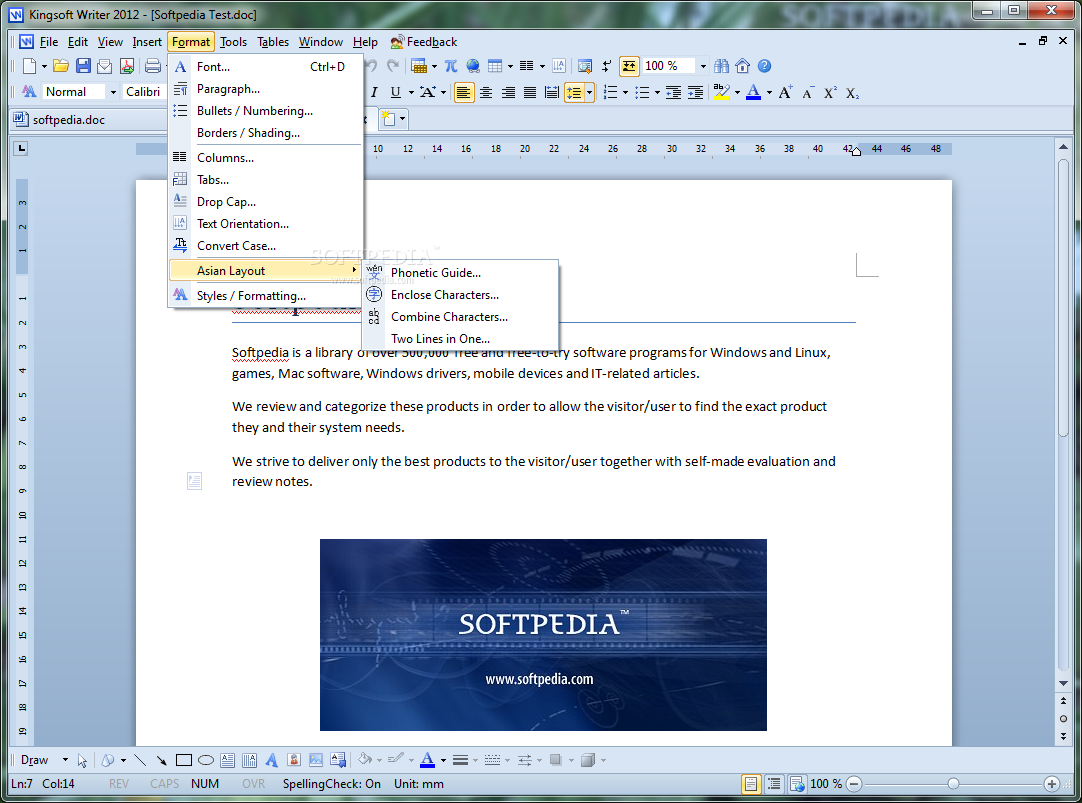The image size is (1082, 803).
Task: Select the rectangle drawing tool
Action: [184, 760]
